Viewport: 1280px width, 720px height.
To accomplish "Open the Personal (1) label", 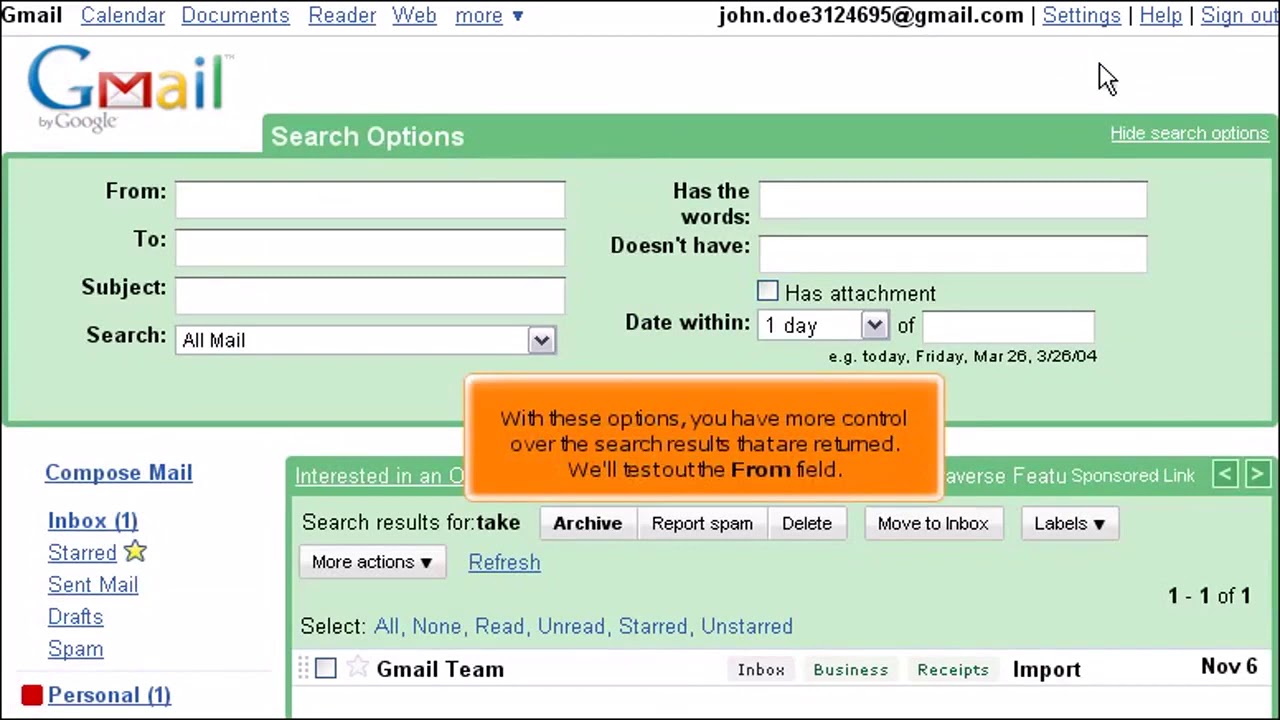I will 109,694.
